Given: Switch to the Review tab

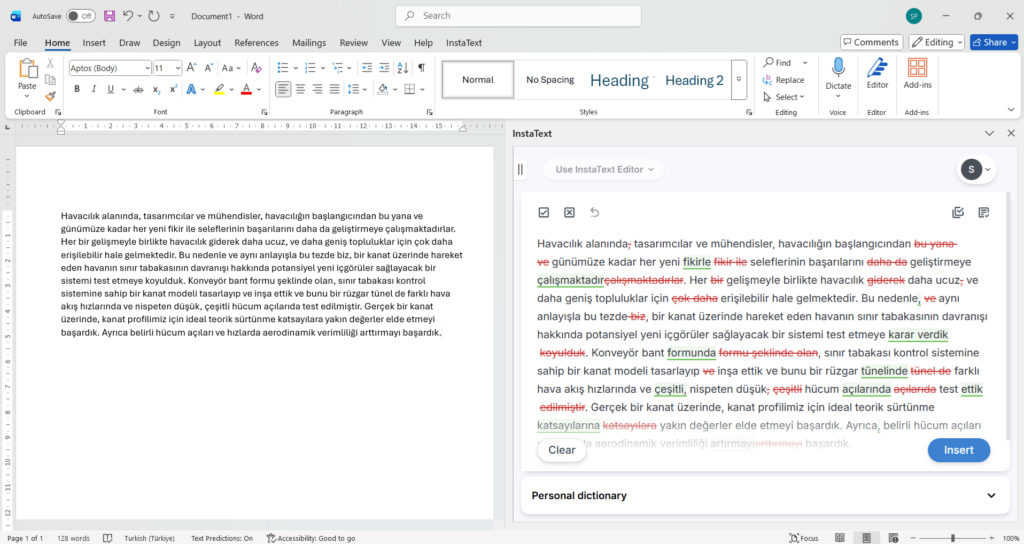Looking at the screenshot, I should point(353,43).
